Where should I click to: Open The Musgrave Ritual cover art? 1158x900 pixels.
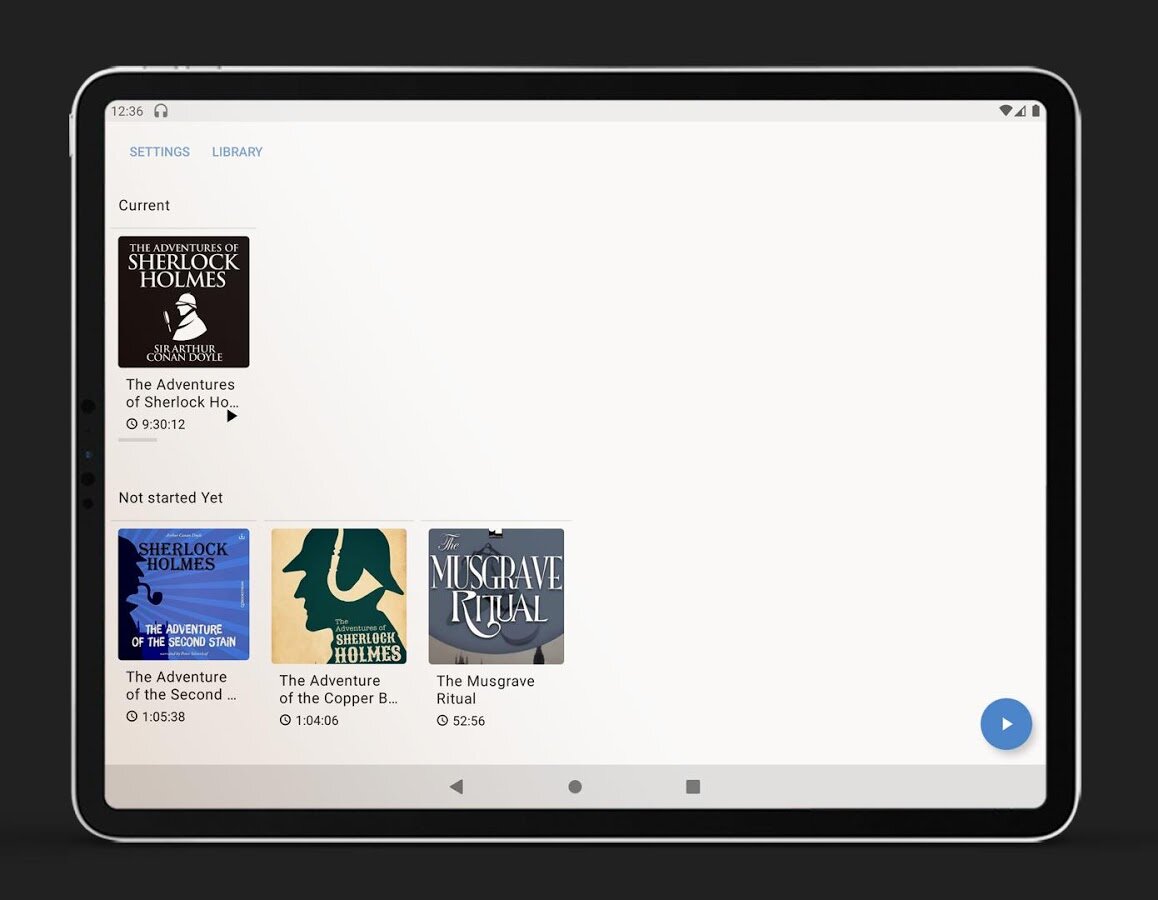coord(496,596)
